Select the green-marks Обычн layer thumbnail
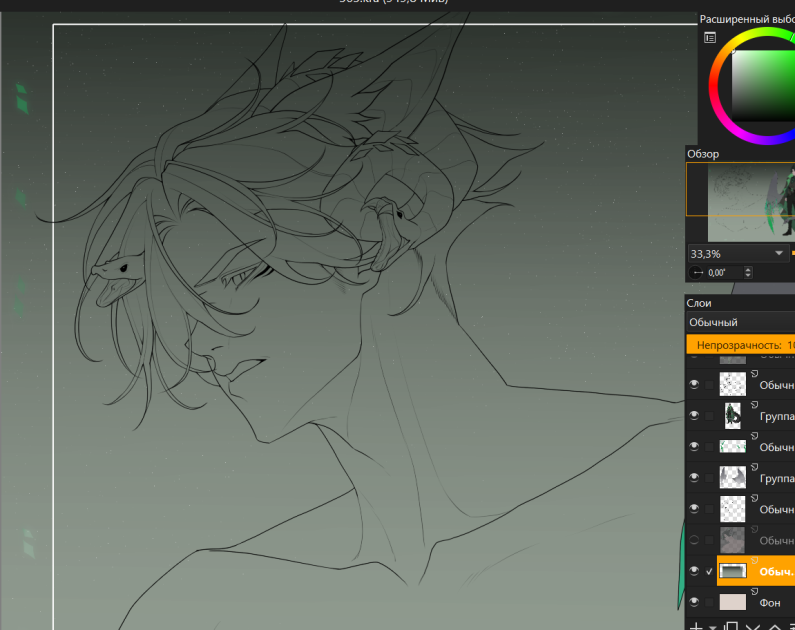Viewport: 795px width, 630px height. click(x=733, y=447)
